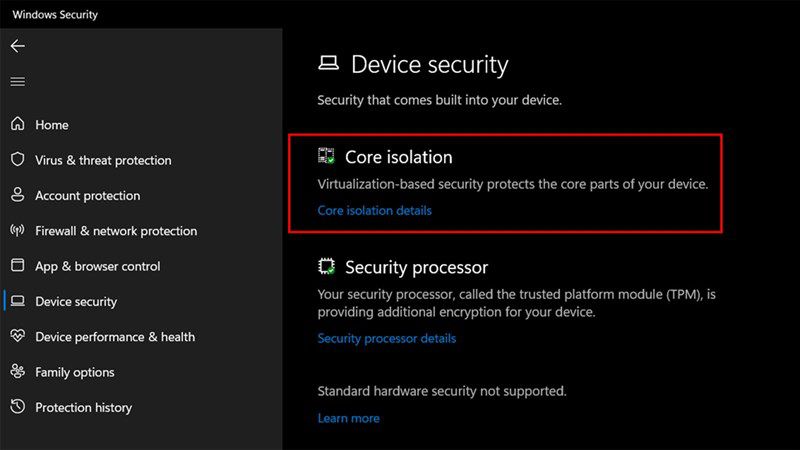Click the Firewall antenna icon
The height and width of the screenshot is (450, 800).
[18, 230]
